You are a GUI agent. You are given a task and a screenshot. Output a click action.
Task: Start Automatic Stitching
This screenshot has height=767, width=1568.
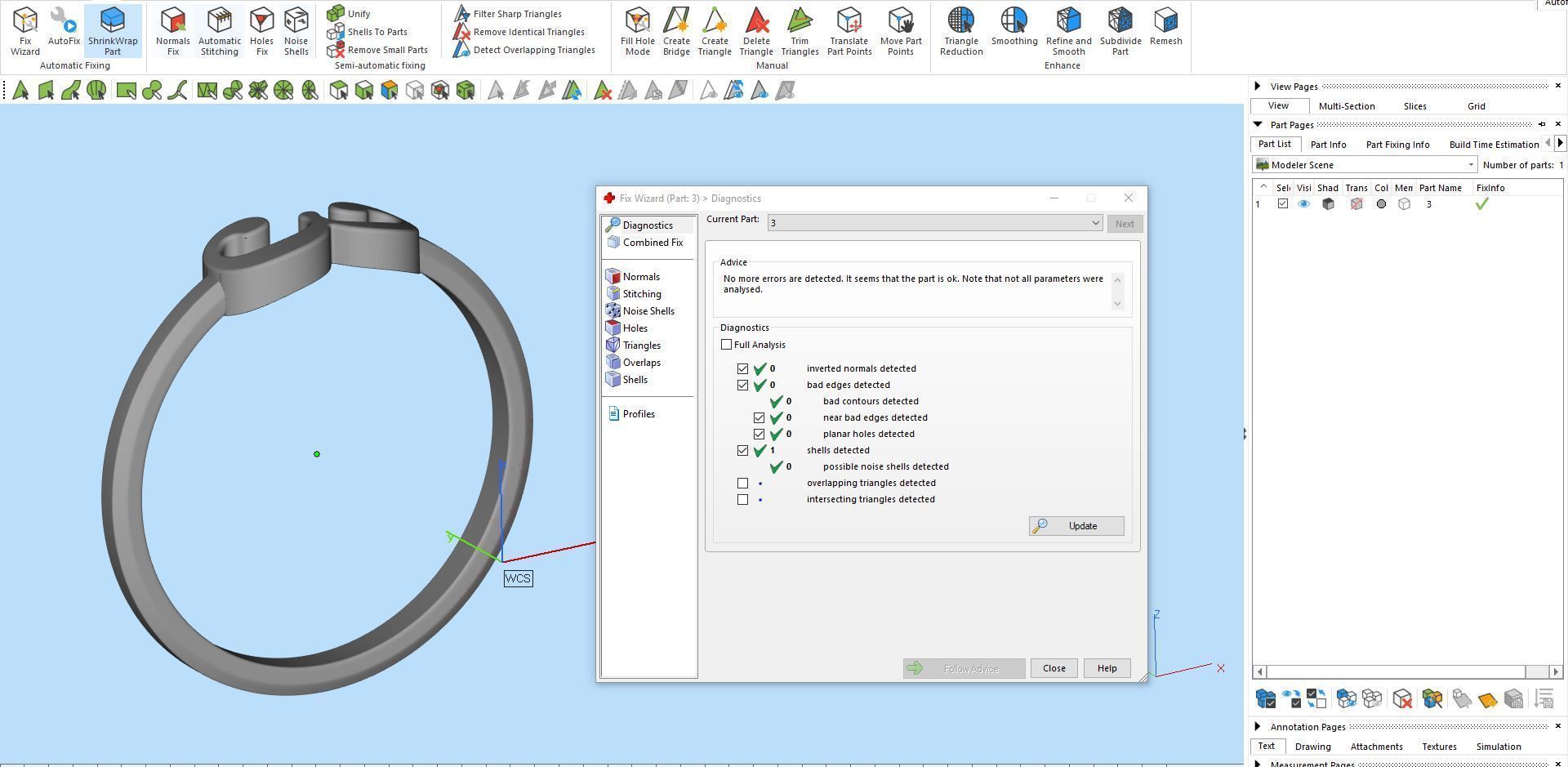pyautogui.click(x=220, y=32)
